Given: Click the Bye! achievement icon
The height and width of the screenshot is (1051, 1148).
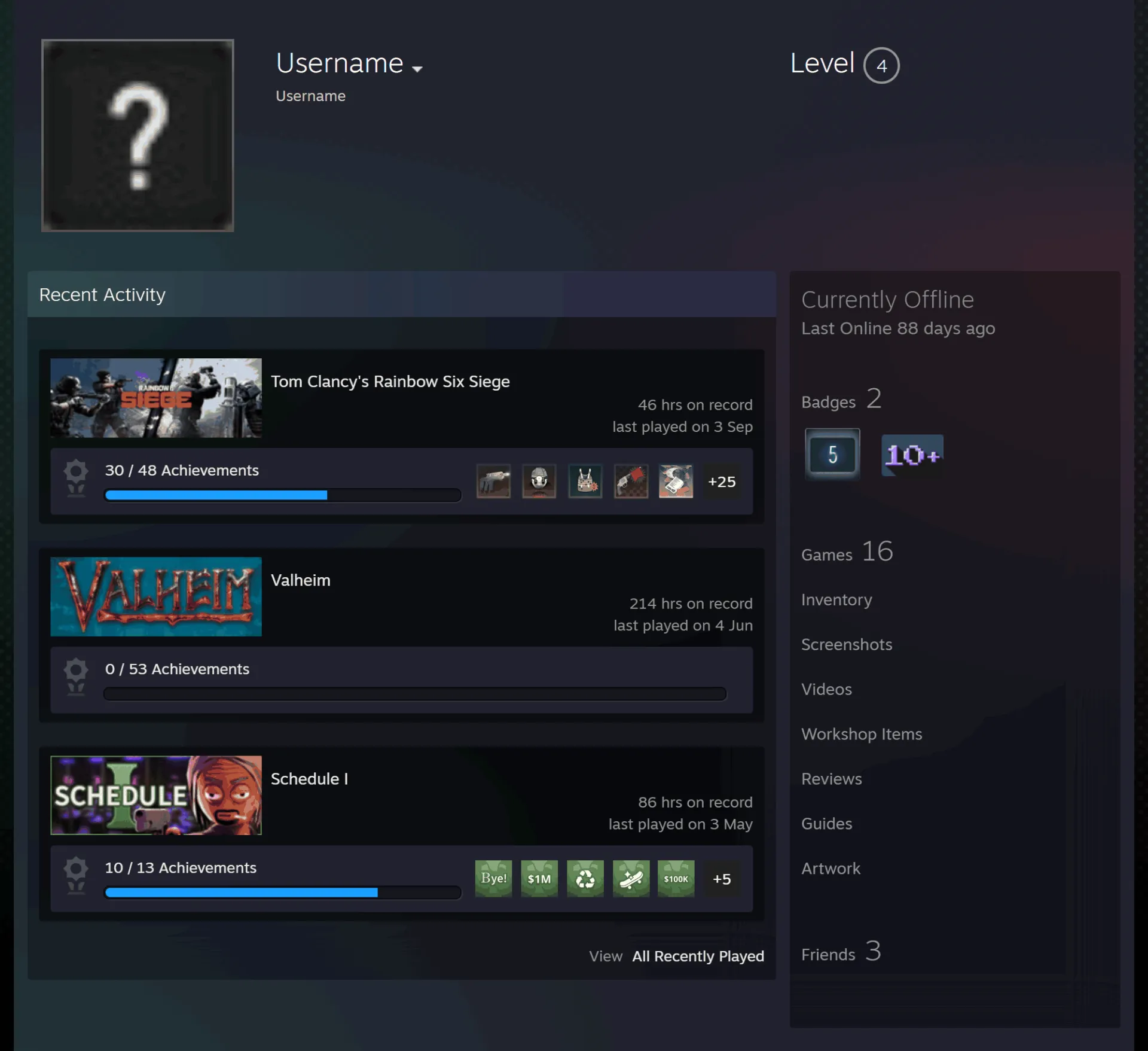Looking at the screenshot, I should pos(493,879).
